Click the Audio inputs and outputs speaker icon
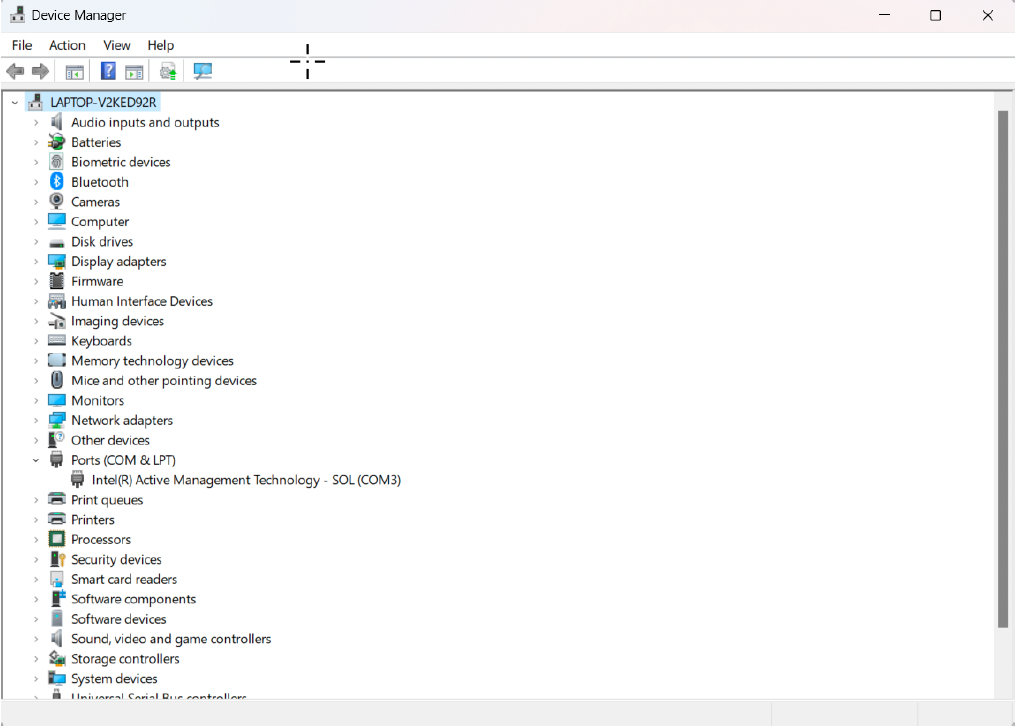Viewport: 1016px width, 728px height. (x=57, y=122)
